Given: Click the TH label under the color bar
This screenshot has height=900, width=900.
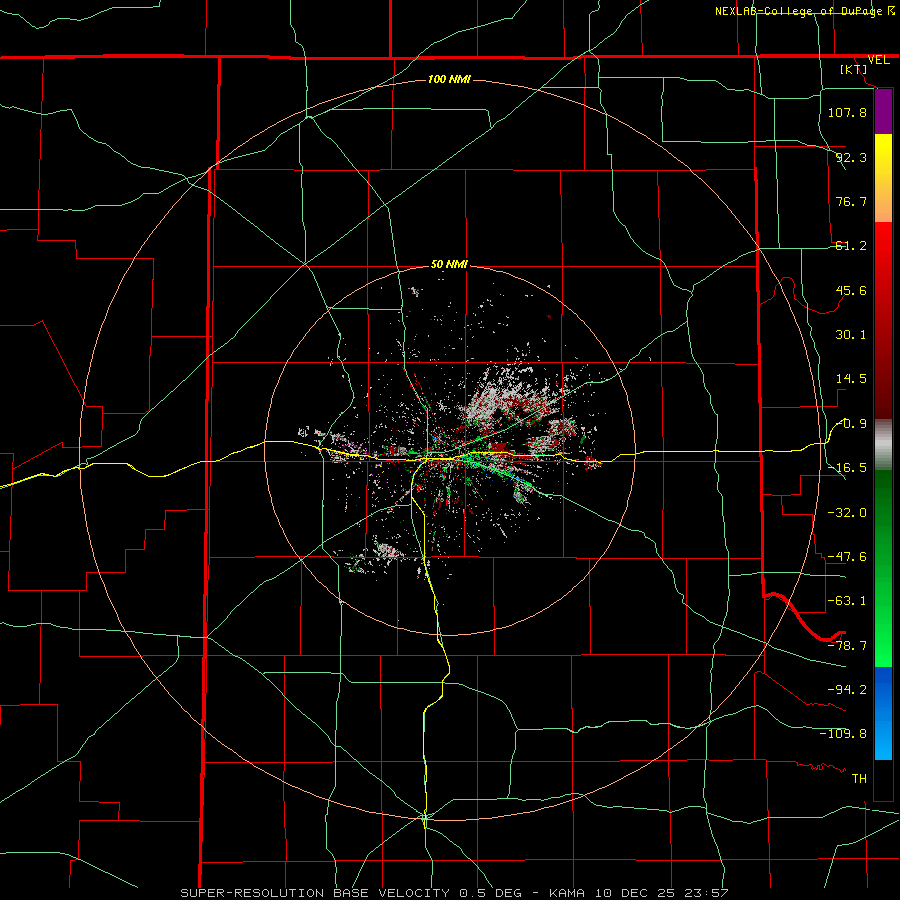Looking at the screenshot, I should [859, 779].
